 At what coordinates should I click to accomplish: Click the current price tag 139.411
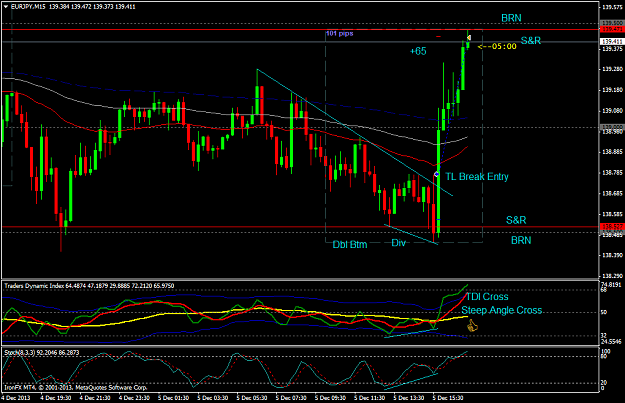coord(612,41)
